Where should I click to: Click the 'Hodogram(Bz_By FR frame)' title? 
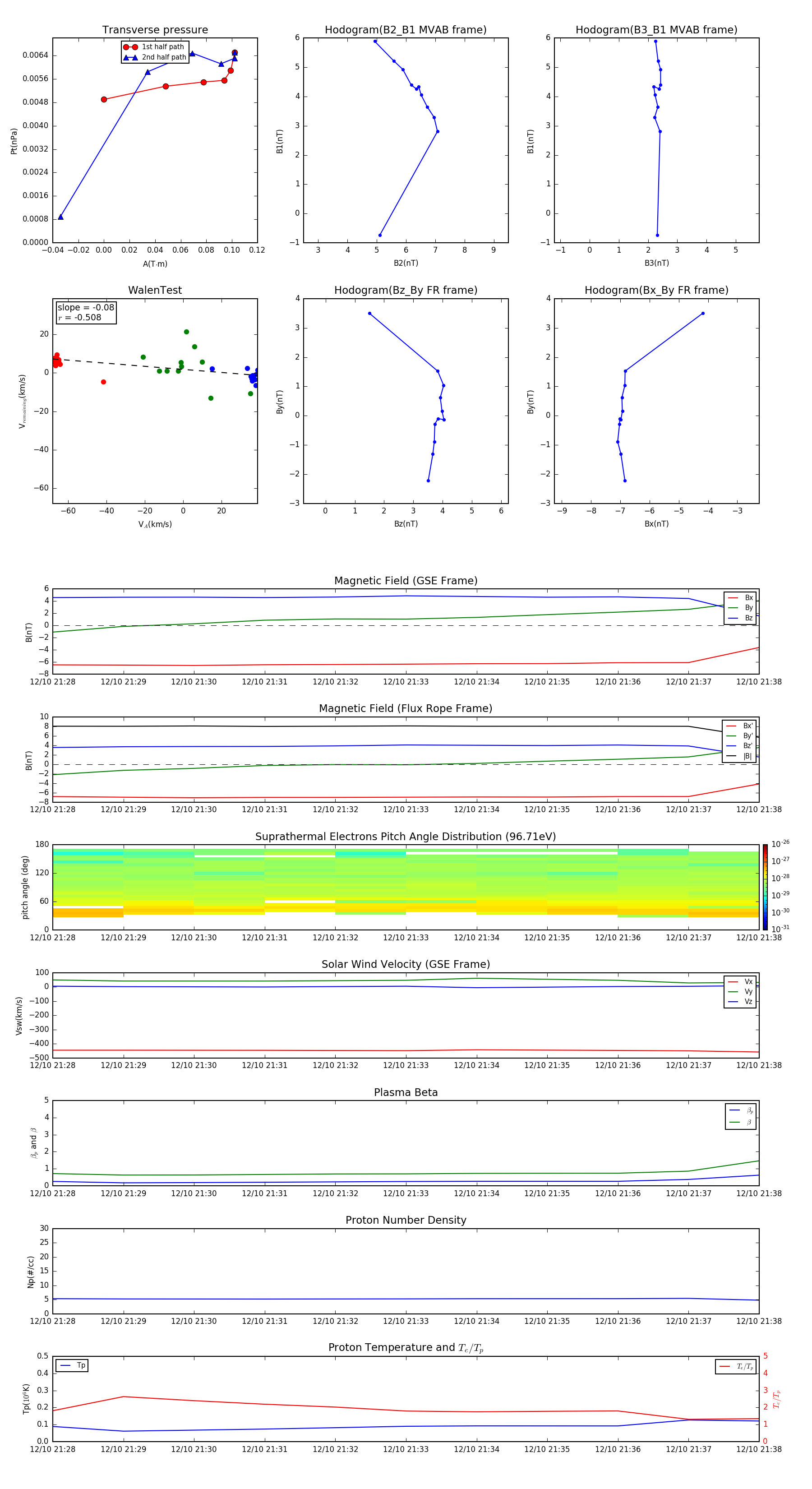[x=406, y=290]
